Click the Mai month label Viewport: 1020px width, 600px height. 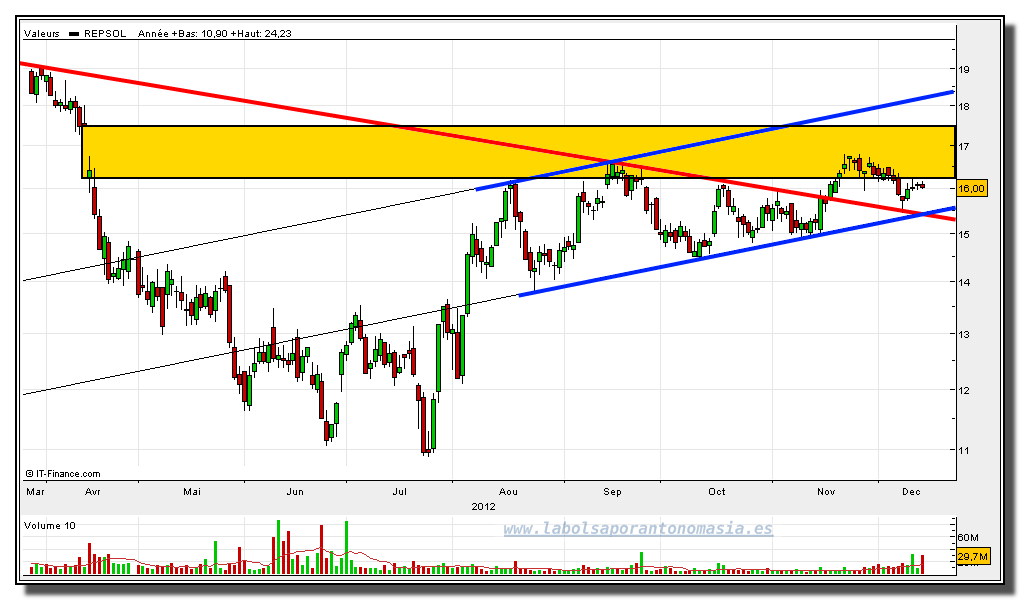[192, 492]
